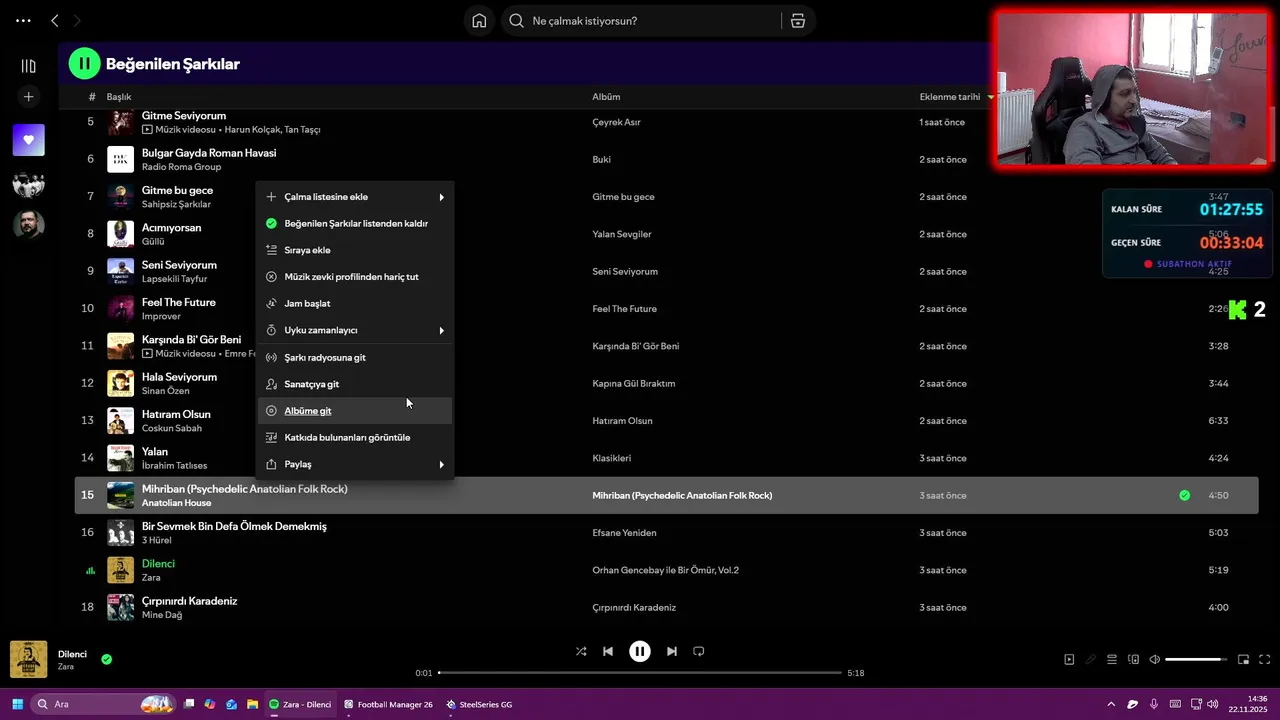Show lyrics microphone icon
Viewport: 1280px width, 720px height.
click(x=1091, y=660)
